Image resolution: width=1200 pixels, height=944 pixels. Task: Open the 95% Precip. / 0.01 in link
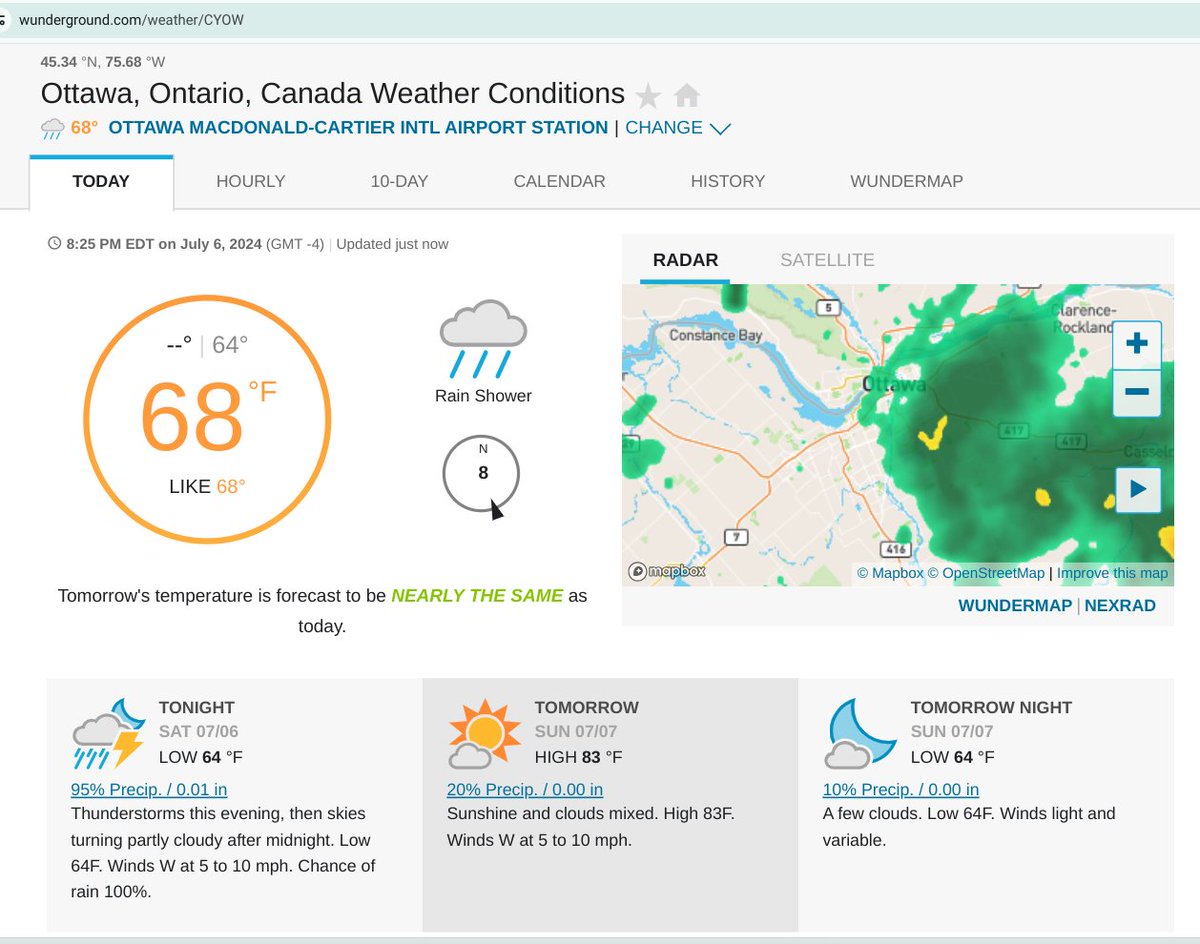(x=149, y=789)
